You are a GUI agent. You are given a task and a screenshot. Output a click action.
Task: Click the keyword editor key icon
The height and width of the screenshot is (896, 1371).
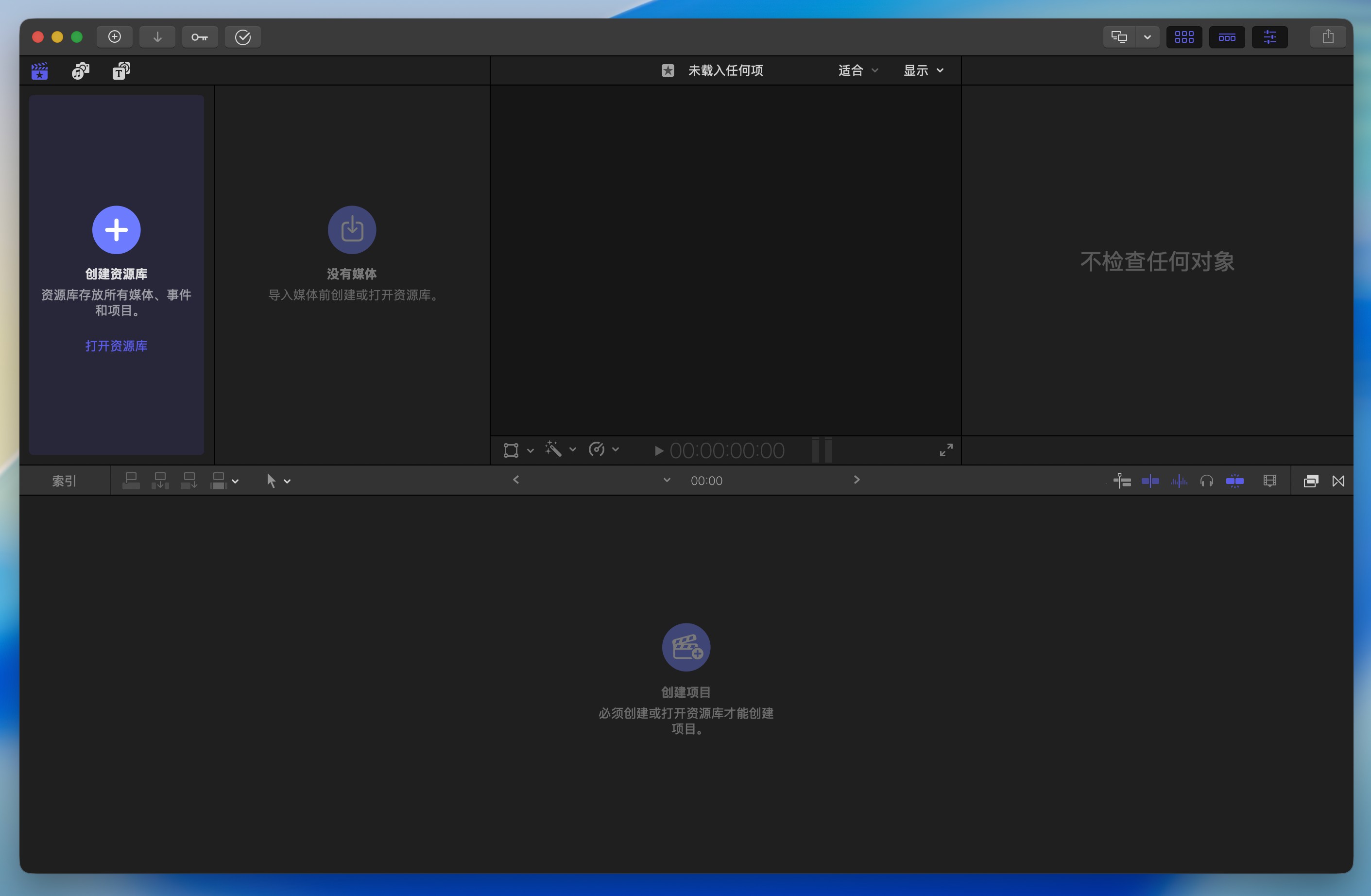199,37
